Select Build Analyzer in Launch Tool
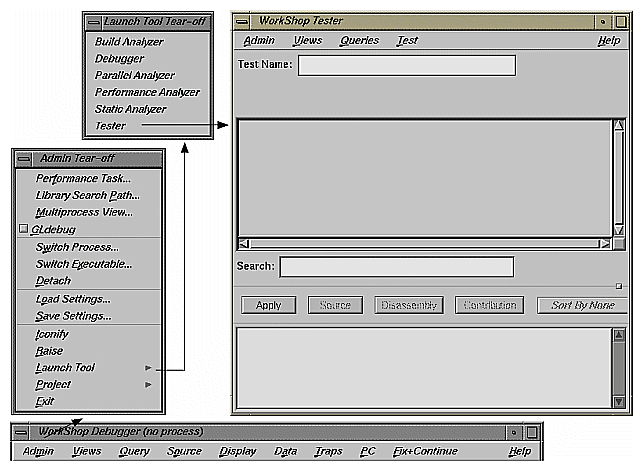This screenshot has height=471, width=643. click(x=129, y=42)
